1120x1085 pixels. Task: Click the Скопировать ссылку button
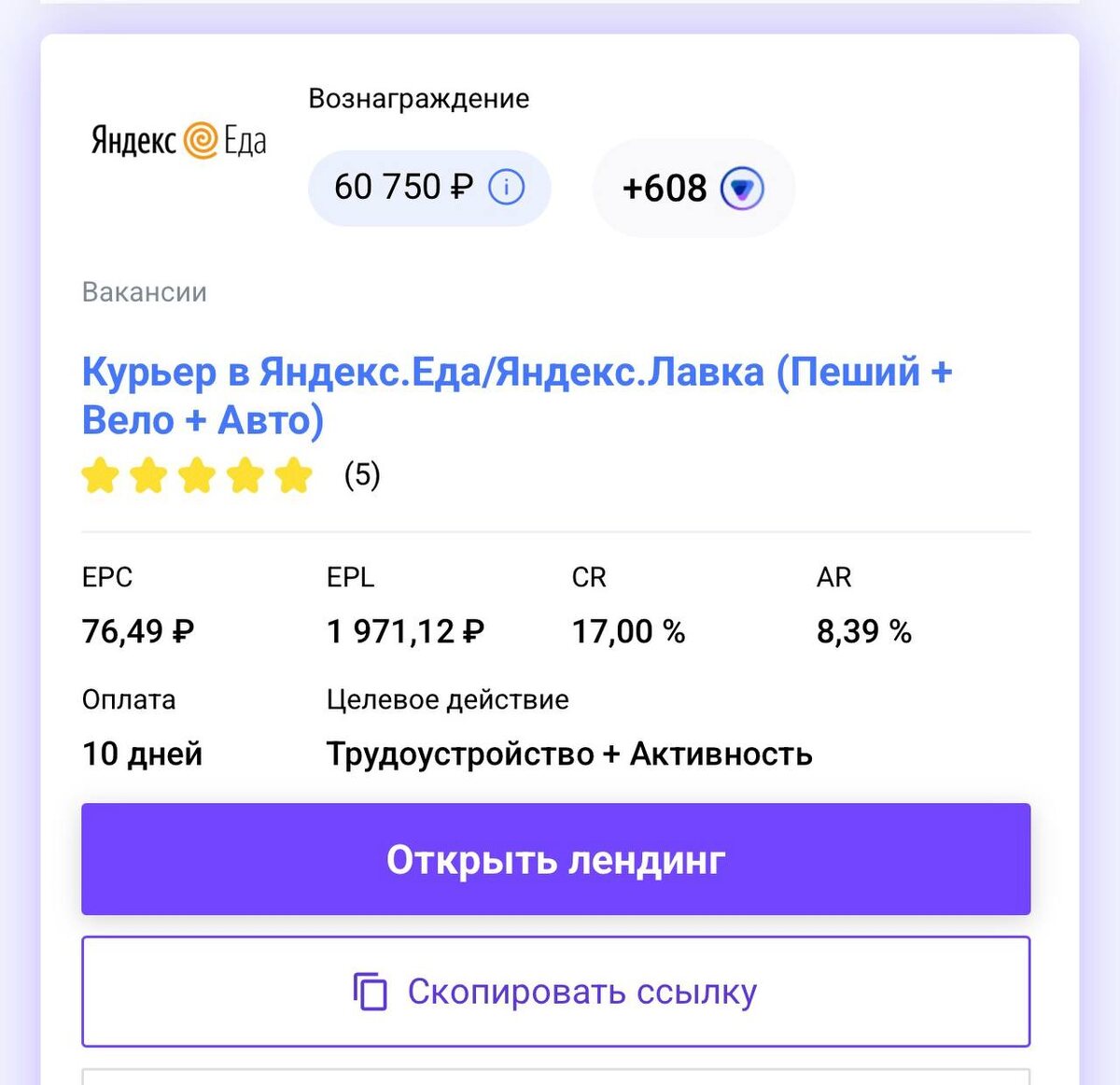(556, 992)
